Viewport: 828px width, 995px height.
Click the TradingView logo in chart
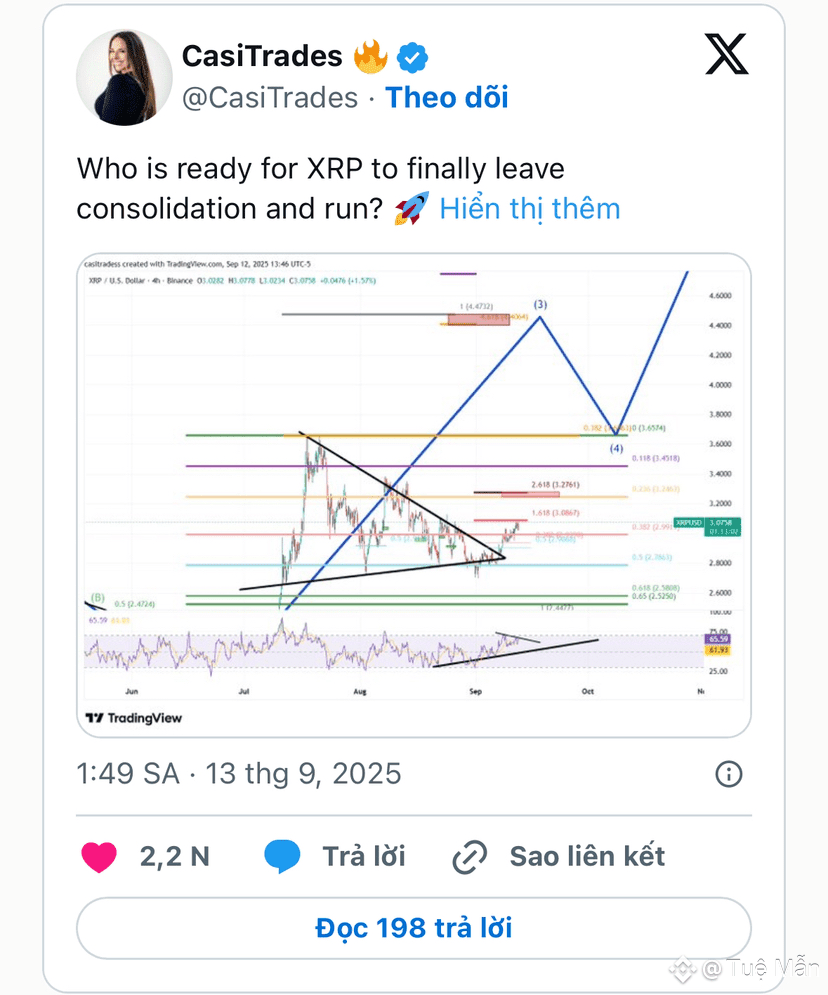point(134,718)
